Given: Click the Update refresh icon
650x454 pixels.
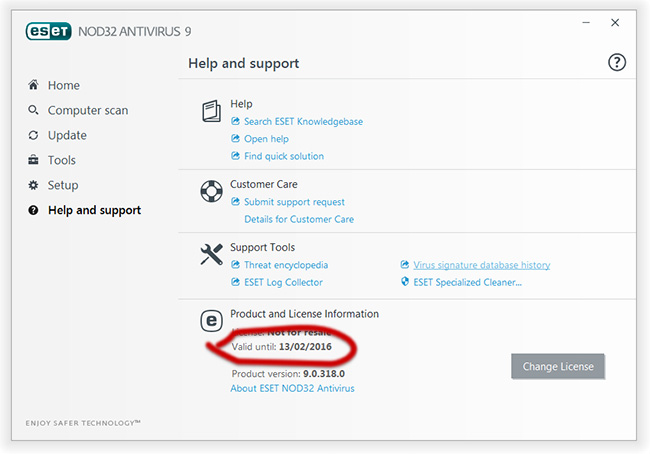Looking at the screenshot, I should coord(34,136).
